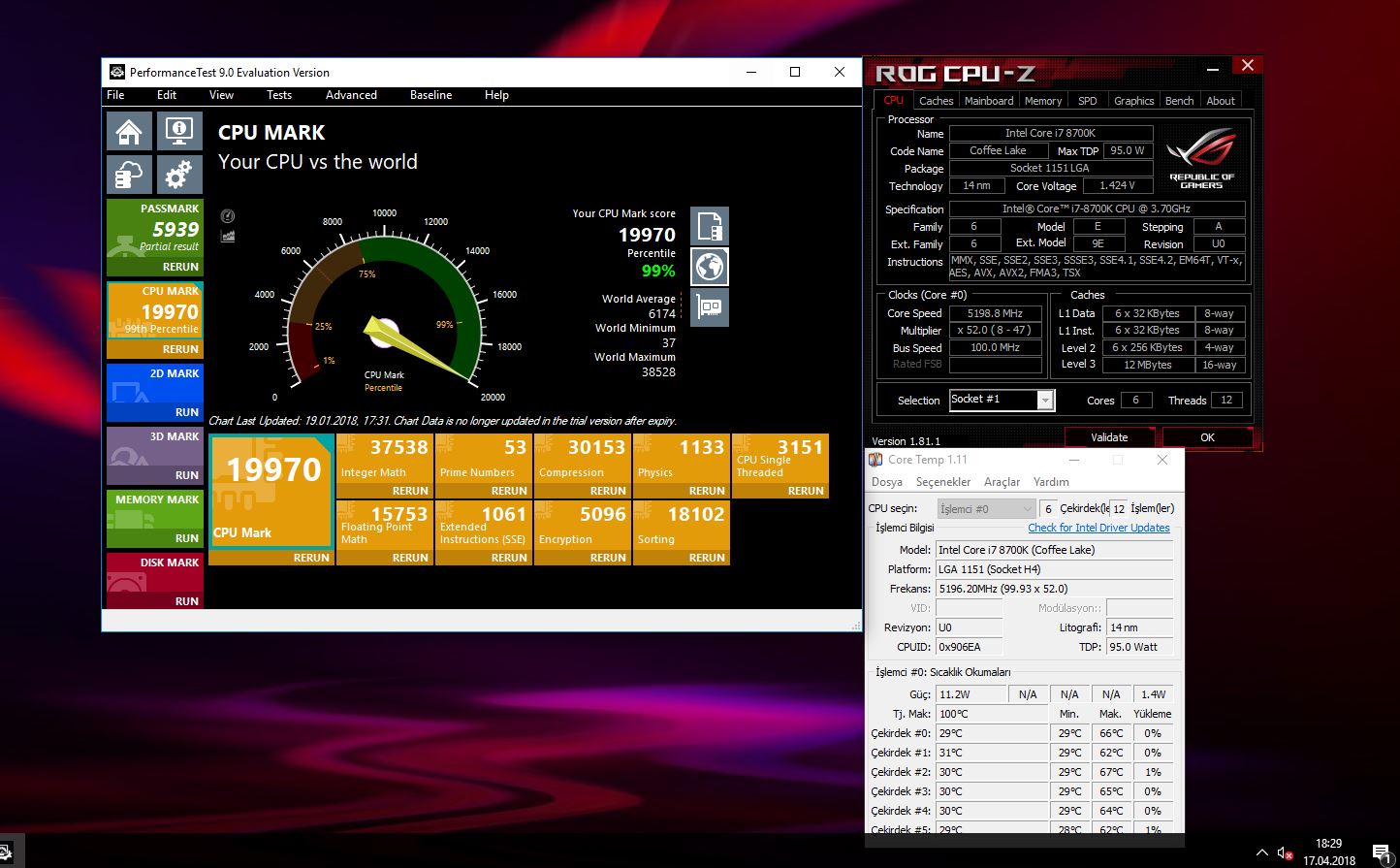Open the System Information monitor icon
The width and height of the screenshot is (1400, 868).
179,131
